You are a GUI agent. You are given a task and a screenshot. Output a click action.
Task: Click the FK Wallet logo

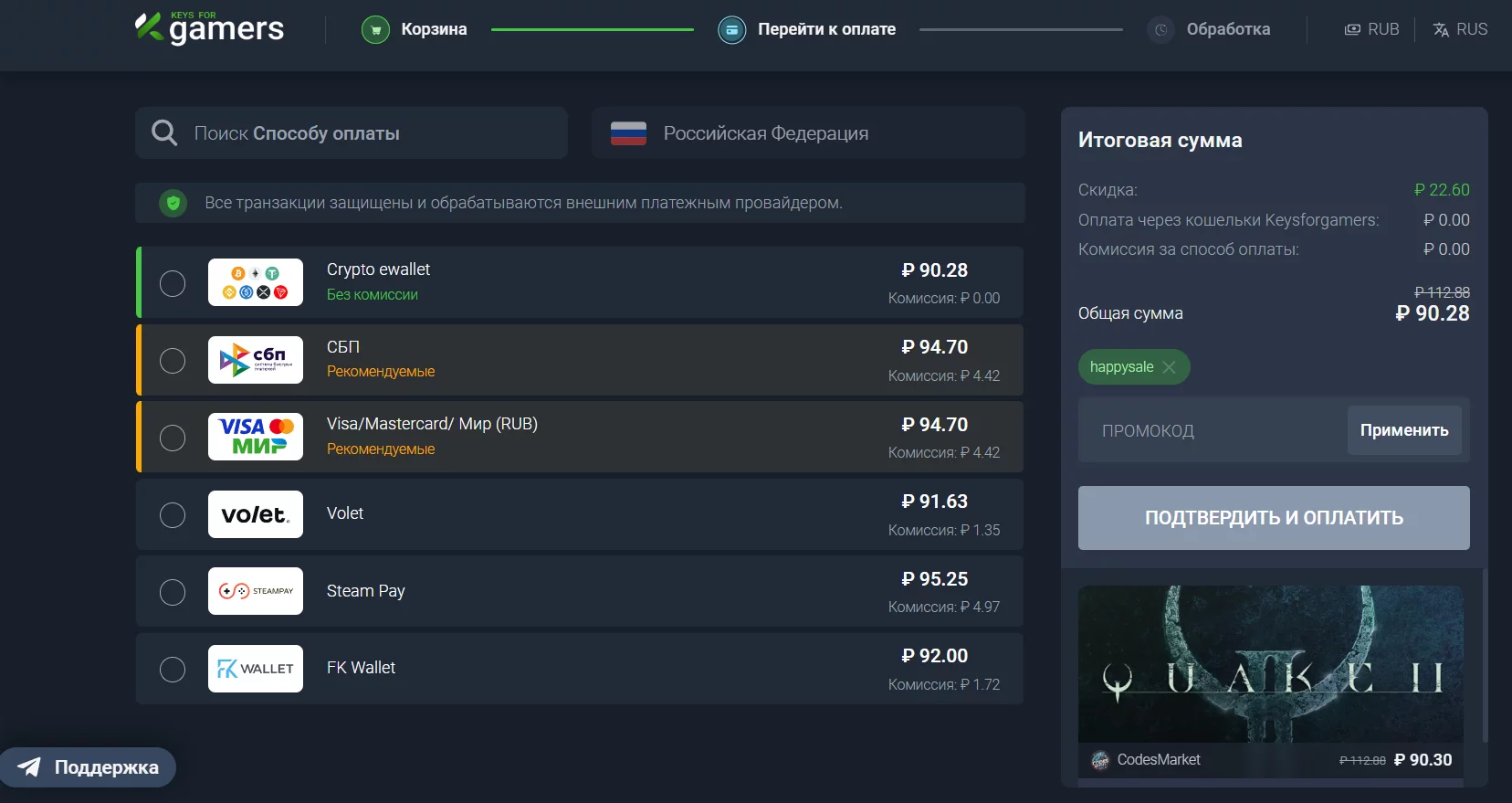tap(256, 669)
